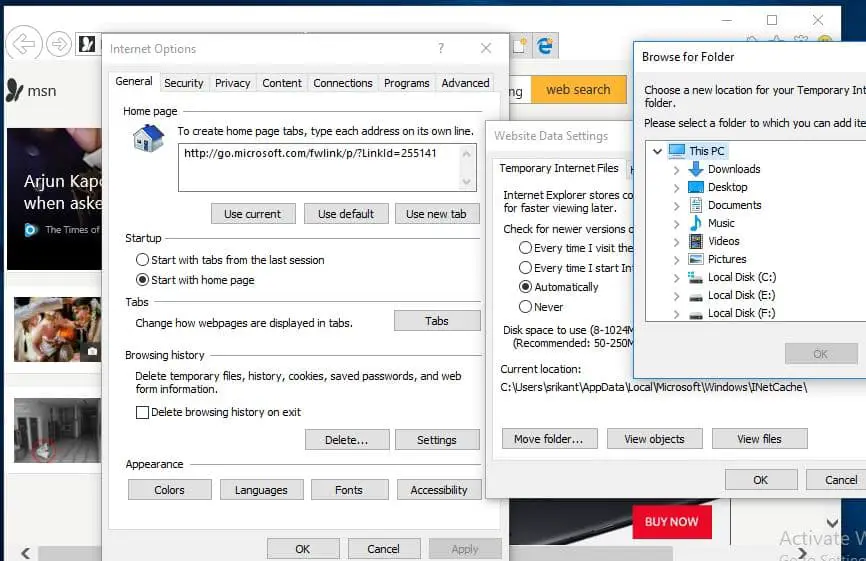Open Browsing history Settings button
This screenshot has width=866, height=561.
pyautogui.click(x=436, y=440)
